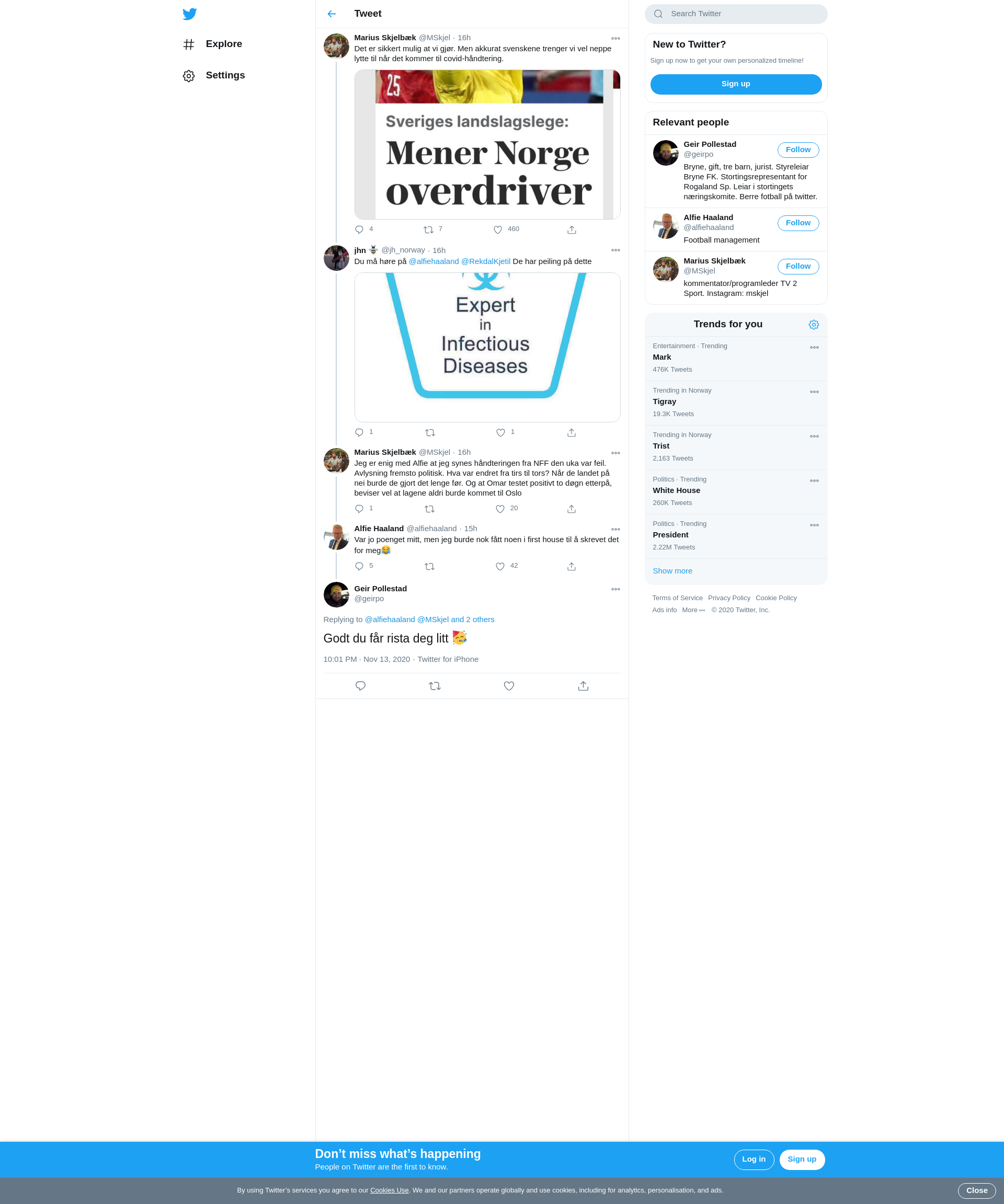Share the tweet with the Sveriges landslagslege image
1004x1204 pixels.
(572, 230)
